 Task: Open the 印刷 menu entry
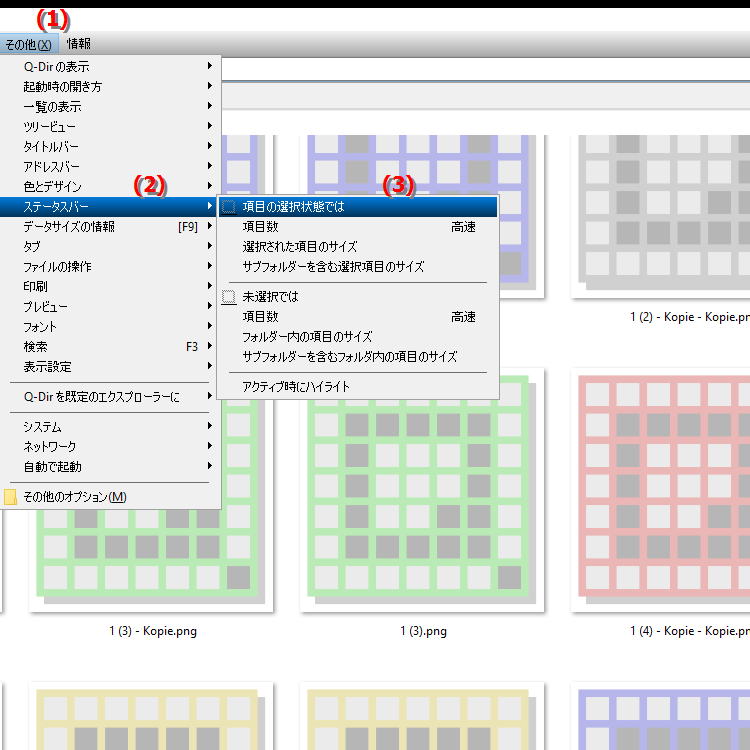110,287
